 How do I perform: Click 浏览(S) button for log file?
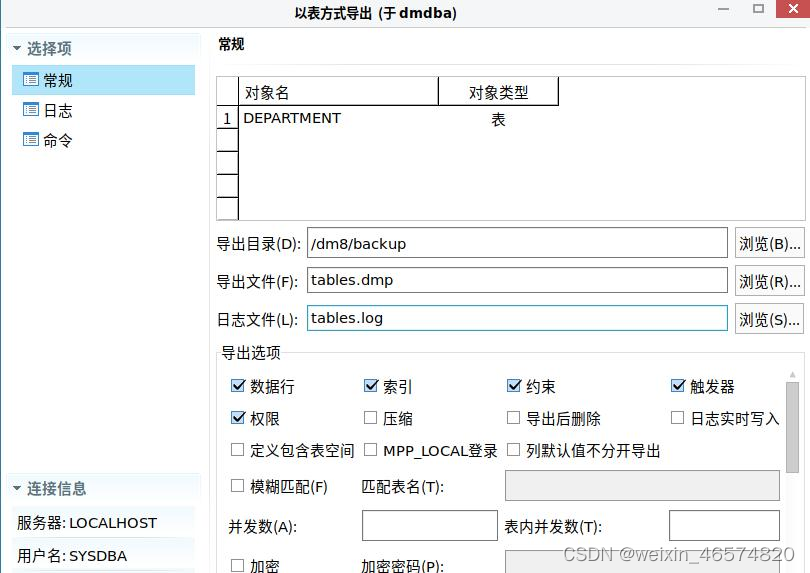point(769,319)
